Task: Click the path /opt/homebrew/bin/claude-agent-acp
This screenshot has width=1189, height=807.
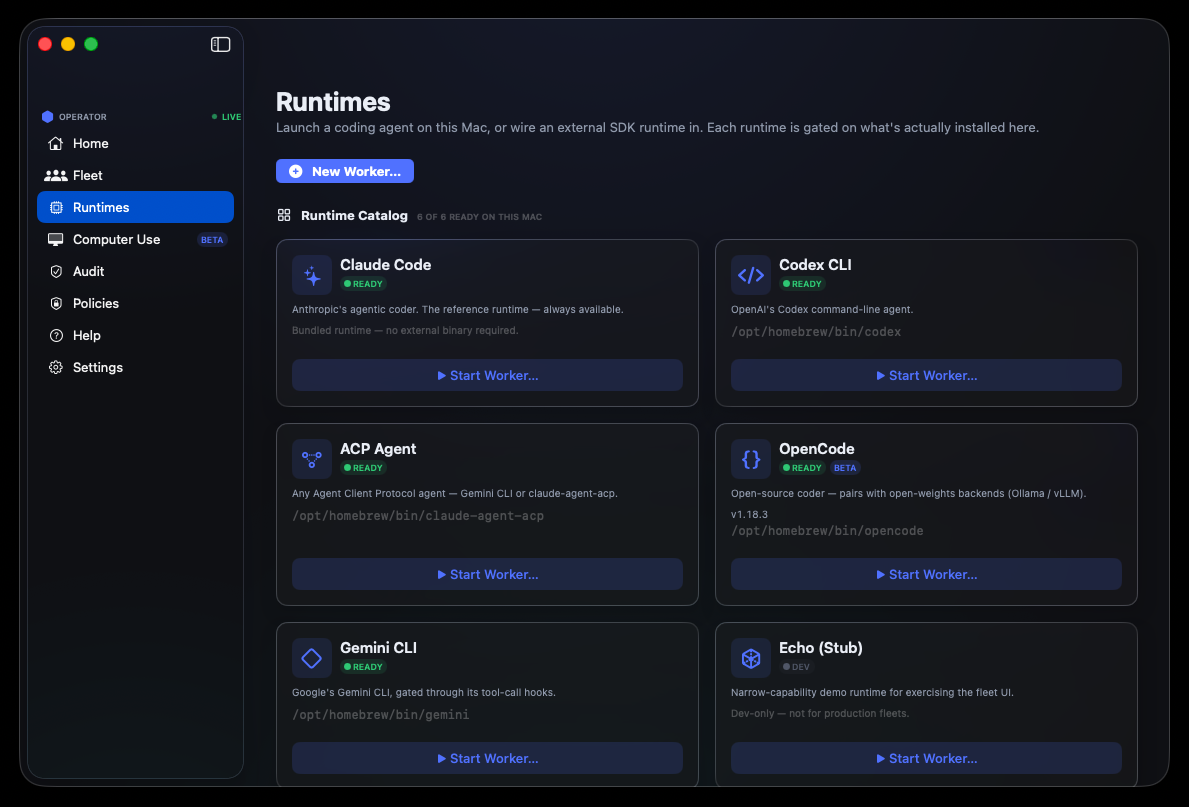Action: (418, 516)
